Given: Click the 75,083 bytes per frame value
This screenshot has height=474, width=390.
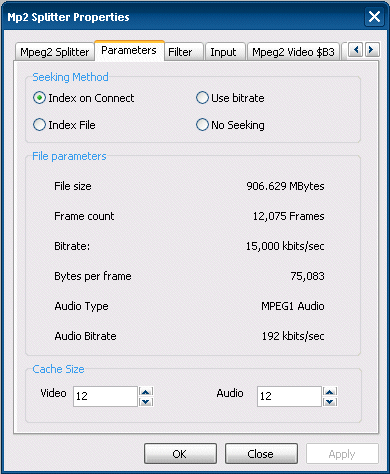Looking at the screenshot, I should pos(307,276).
